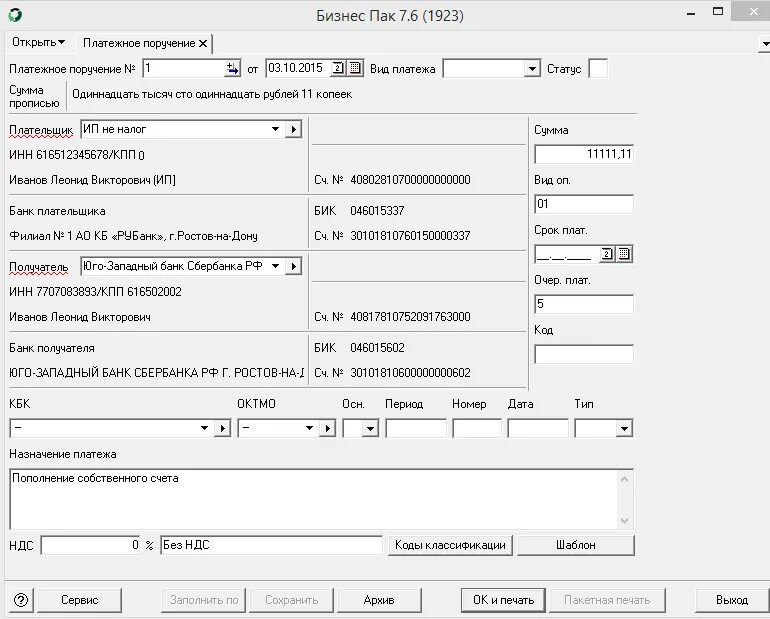
Task: Click recipient correspondent account 30101810600000000602
Action: [x=410, y=373]
